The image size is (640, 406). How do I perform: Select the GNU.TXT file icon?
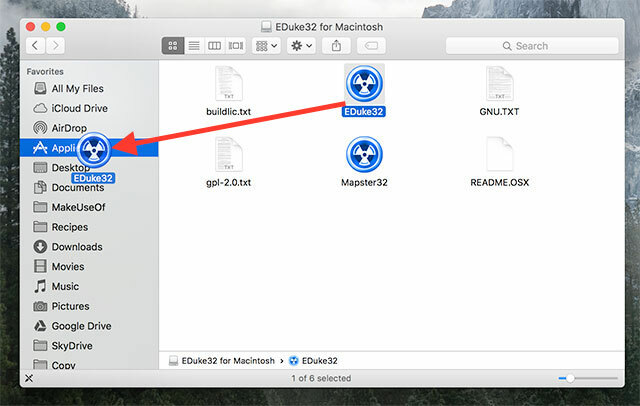click(x=500, y=84)
